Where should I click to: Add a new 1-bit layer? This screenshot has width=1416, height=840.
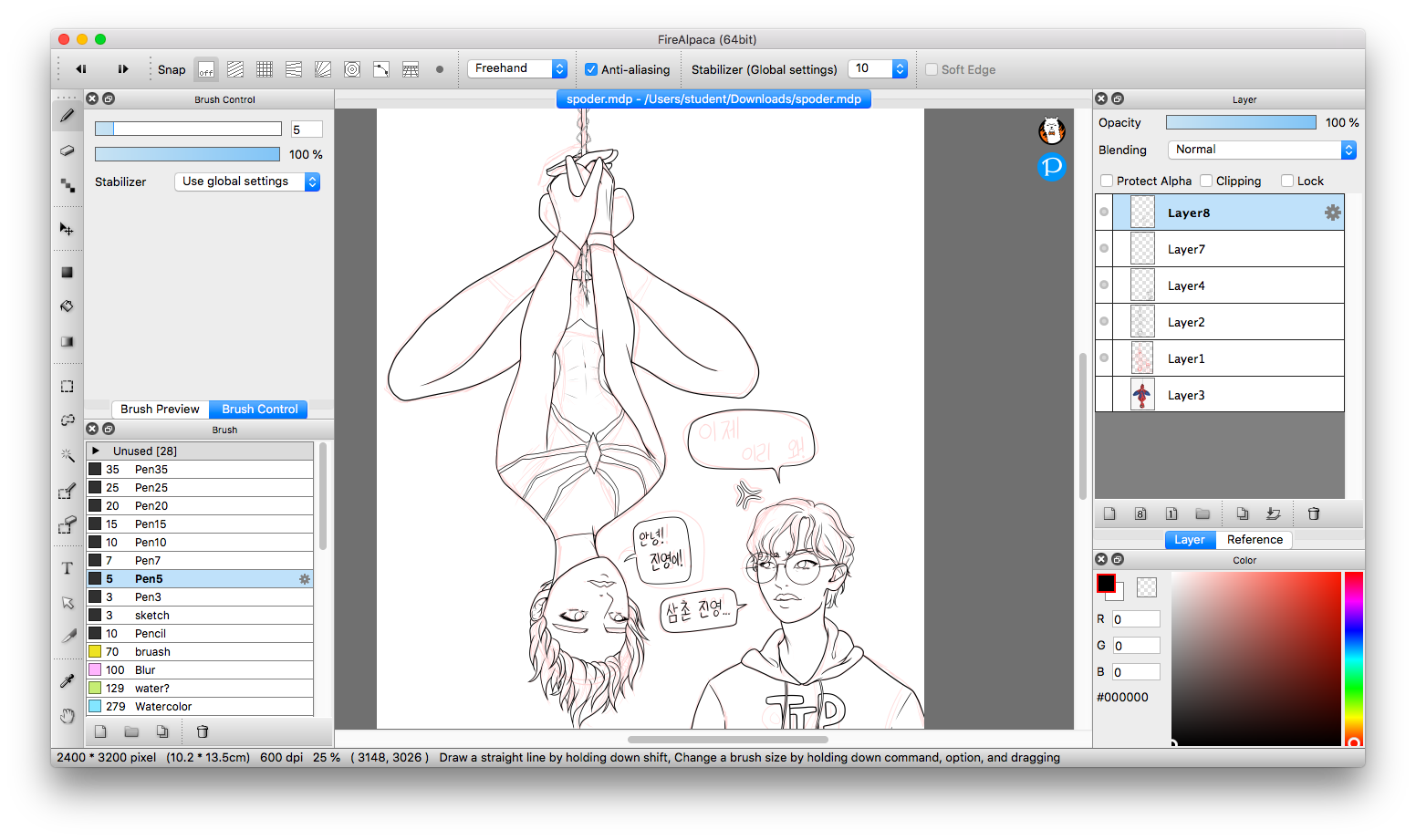(1171, 513)
